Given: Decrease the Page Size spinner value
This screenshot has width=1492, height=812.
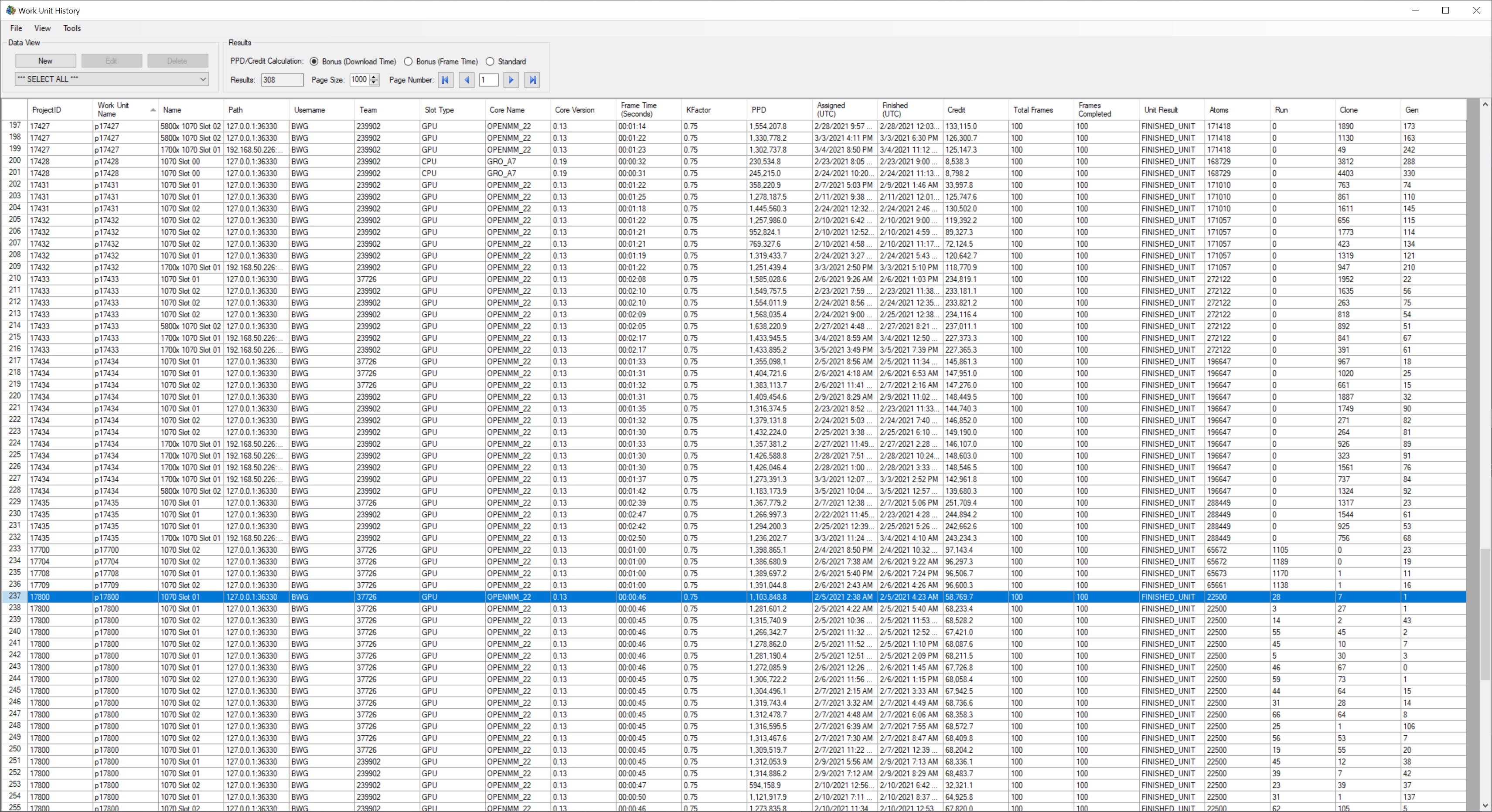Looking at the screenshot, I should pyautogui.click(x=374, y=83).
